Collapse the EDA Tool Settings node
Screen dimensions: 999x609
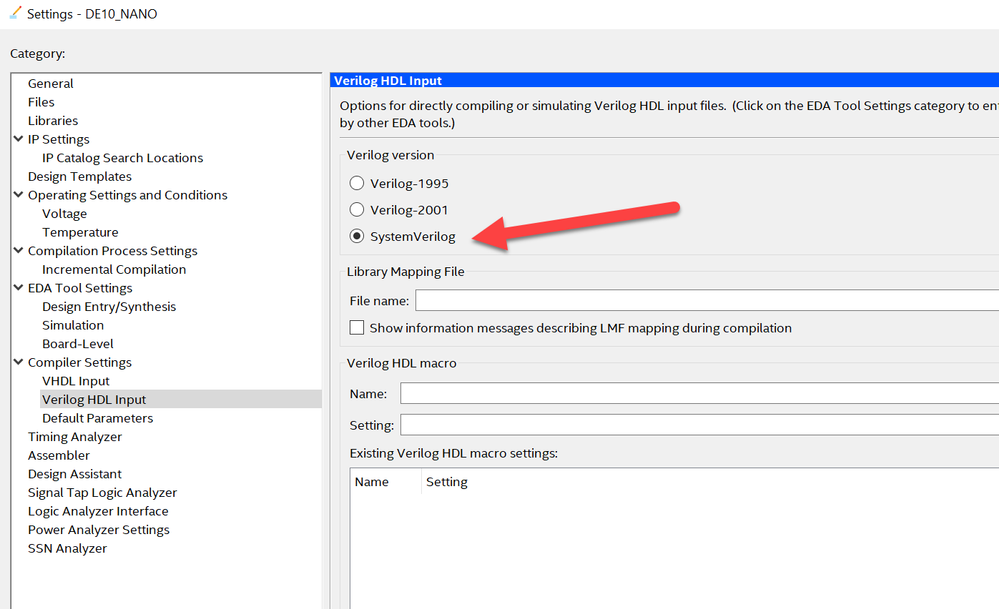point(18,288)
